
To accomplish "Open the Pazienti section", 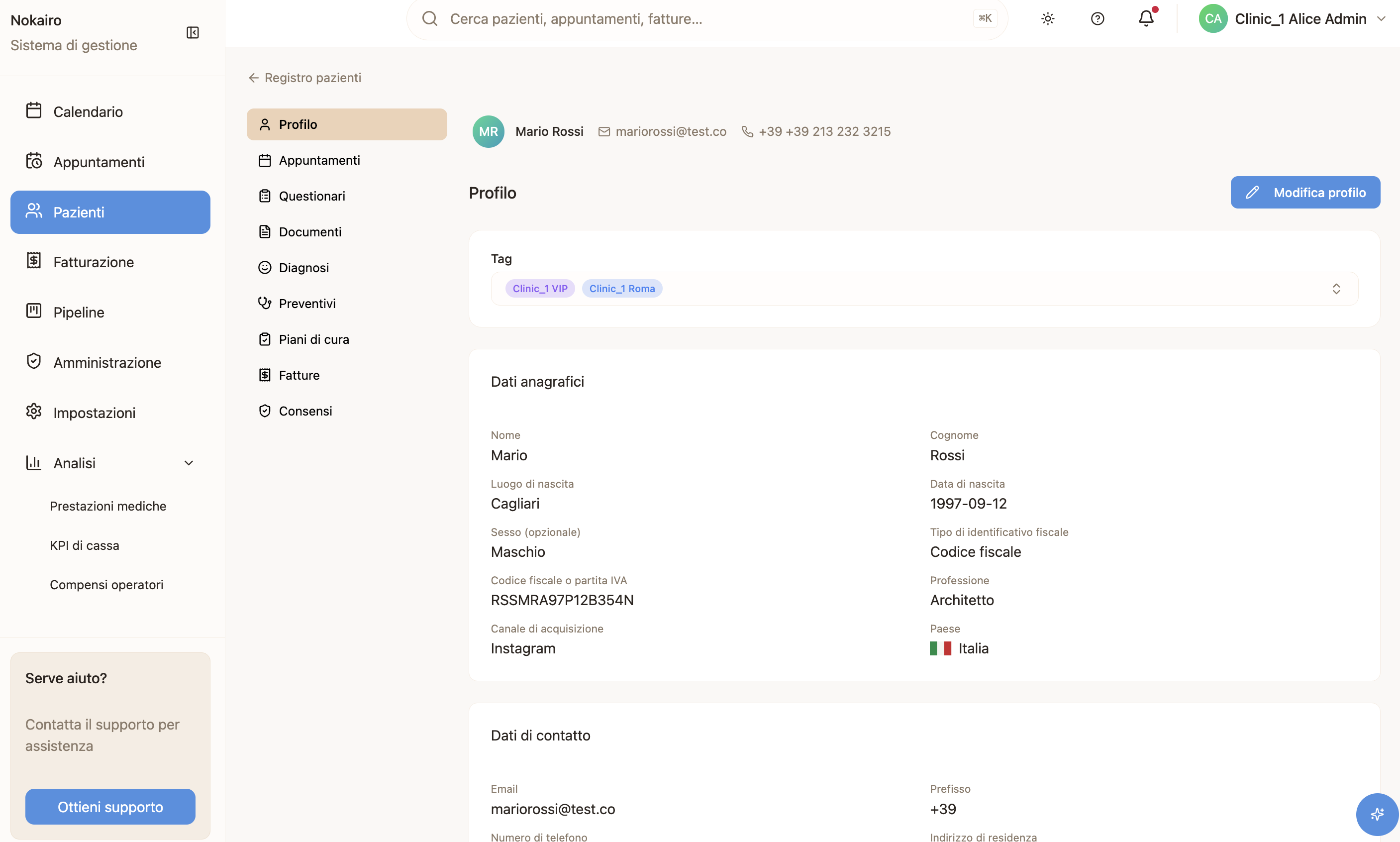I will click(110, 212).
